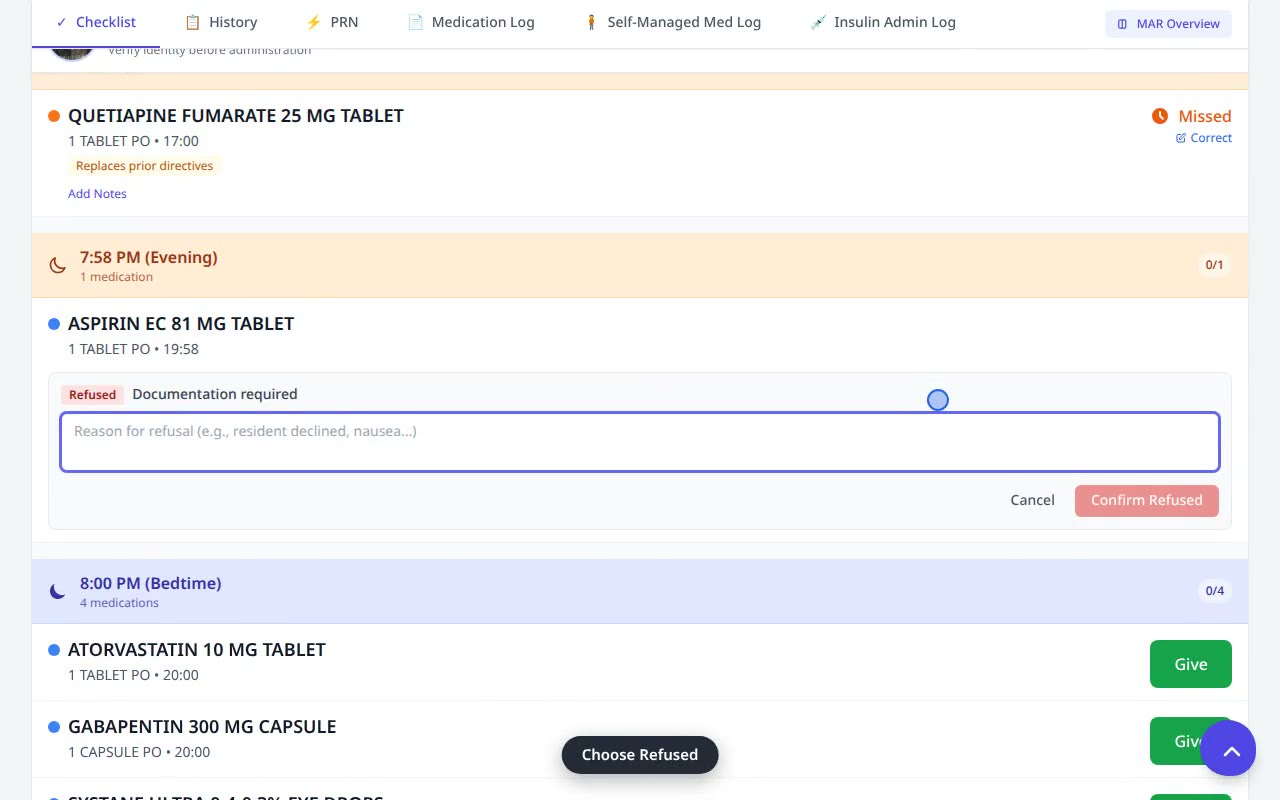The image size is (1280, 800).
Task: Click the red Refused badge
Action: tap(92, 395)
